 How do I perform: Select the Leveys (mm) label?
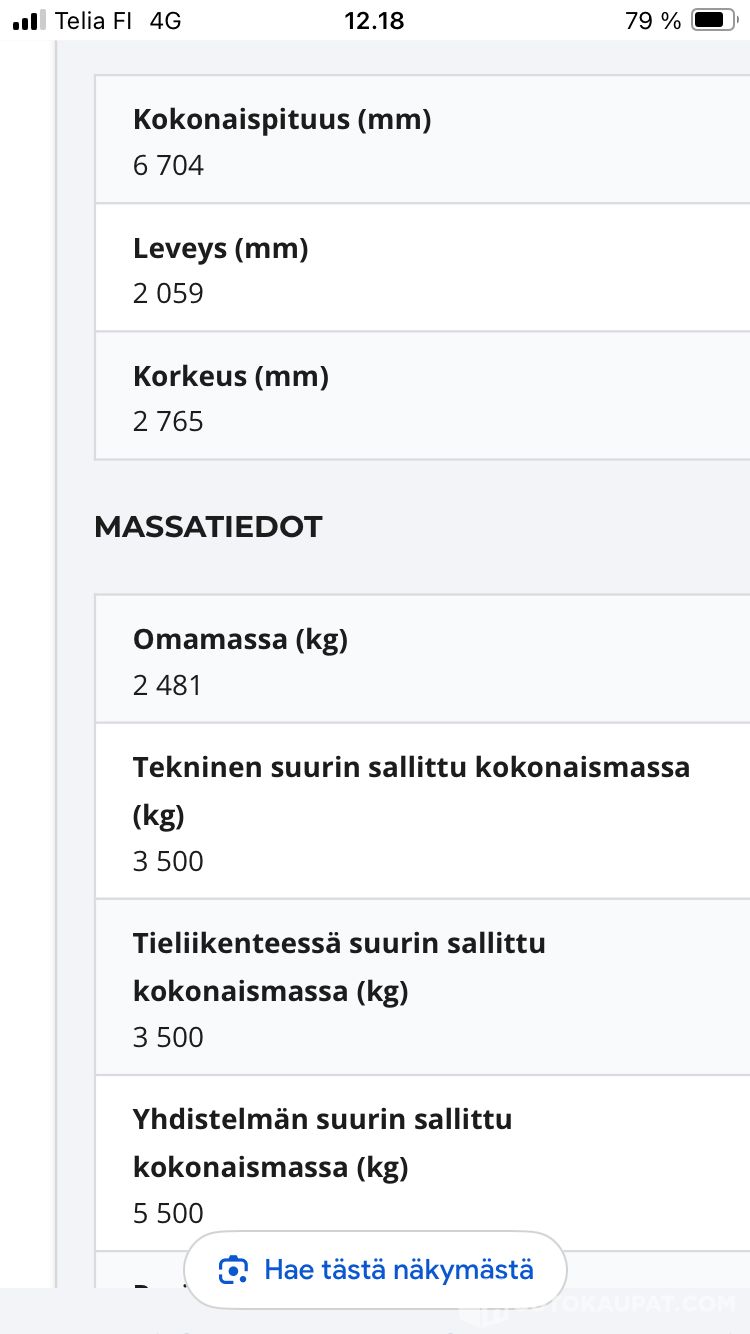point(220,248)
